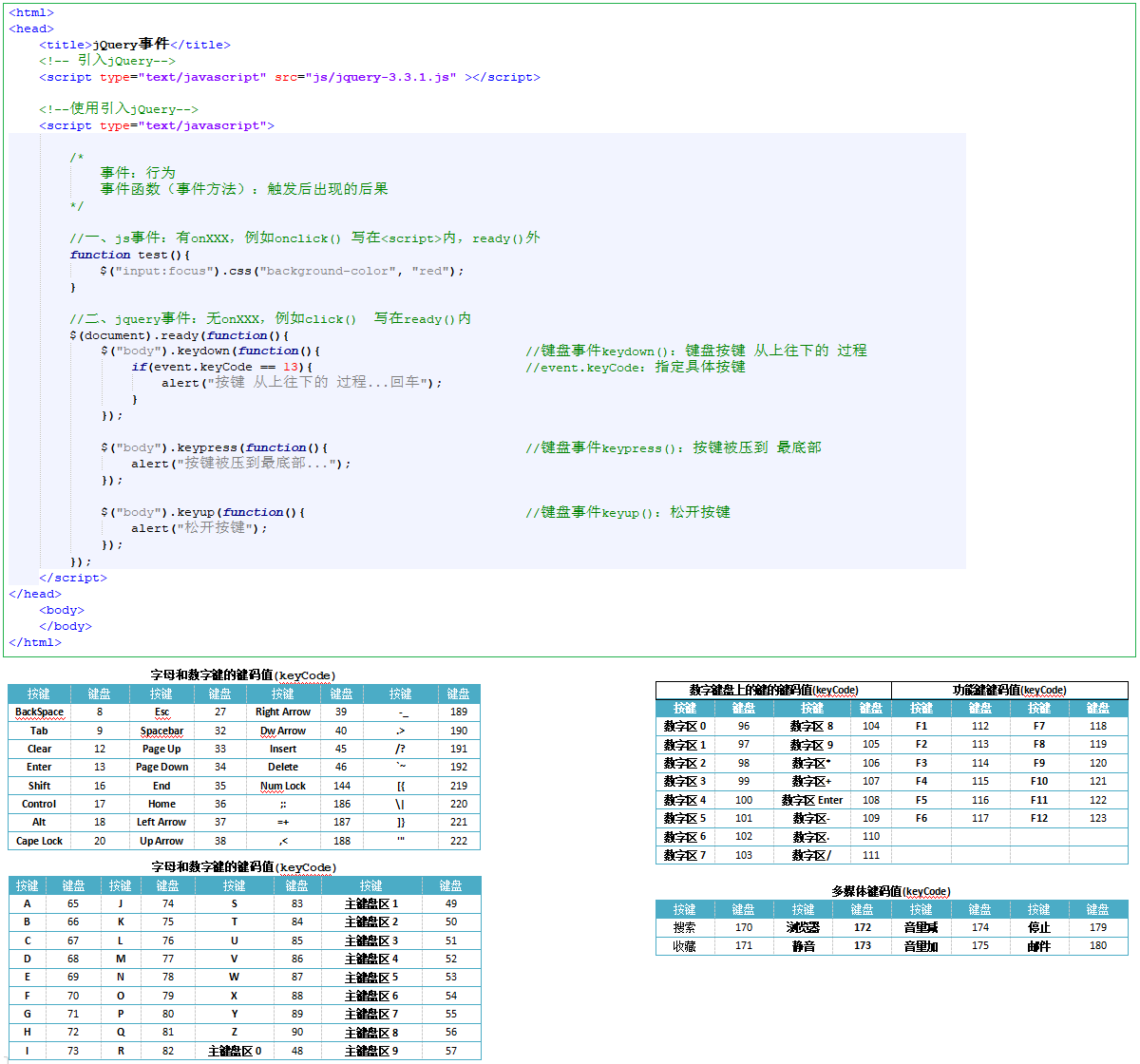Click the alert("松开按键") statement
The height and width of the screenshot is (1064, 1140).
pyautogui.click(x=199, y=528)
